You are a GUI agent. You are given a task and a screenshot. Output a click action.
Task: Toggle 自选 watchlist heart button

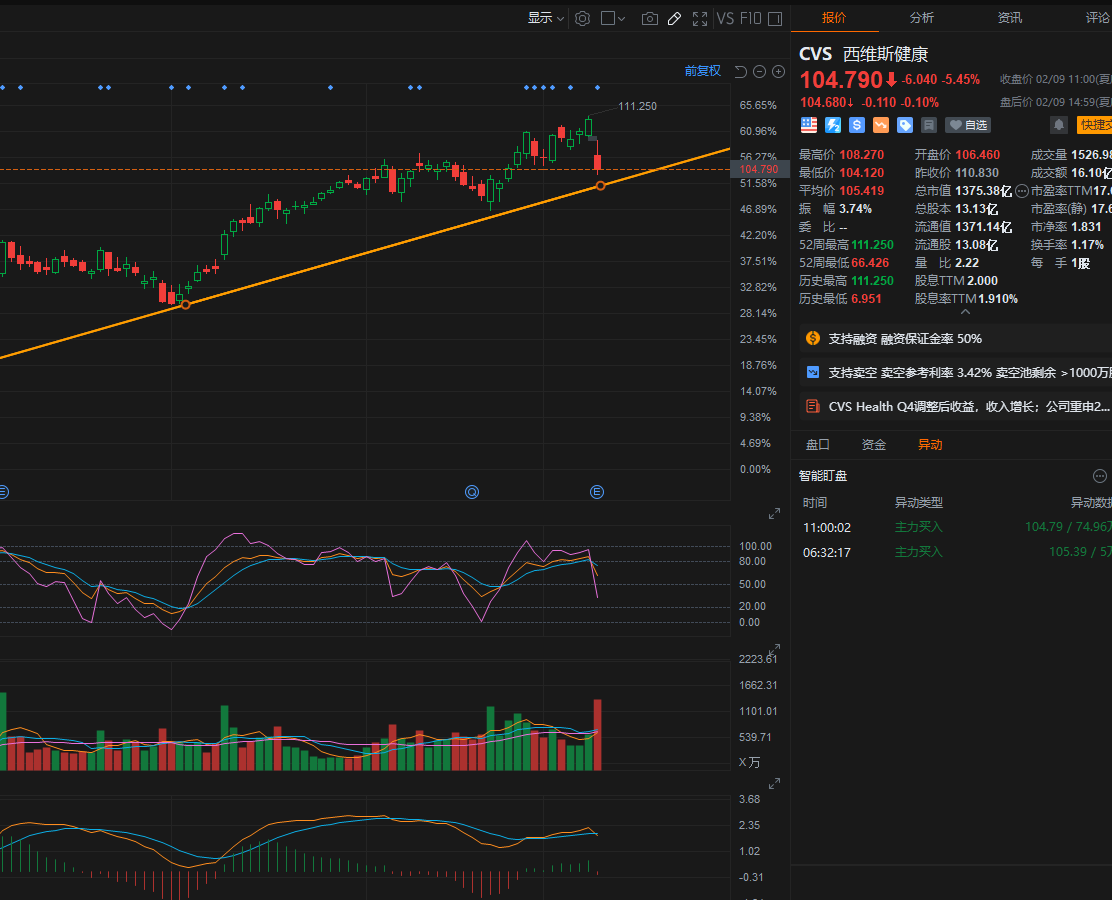pos(968,126)
